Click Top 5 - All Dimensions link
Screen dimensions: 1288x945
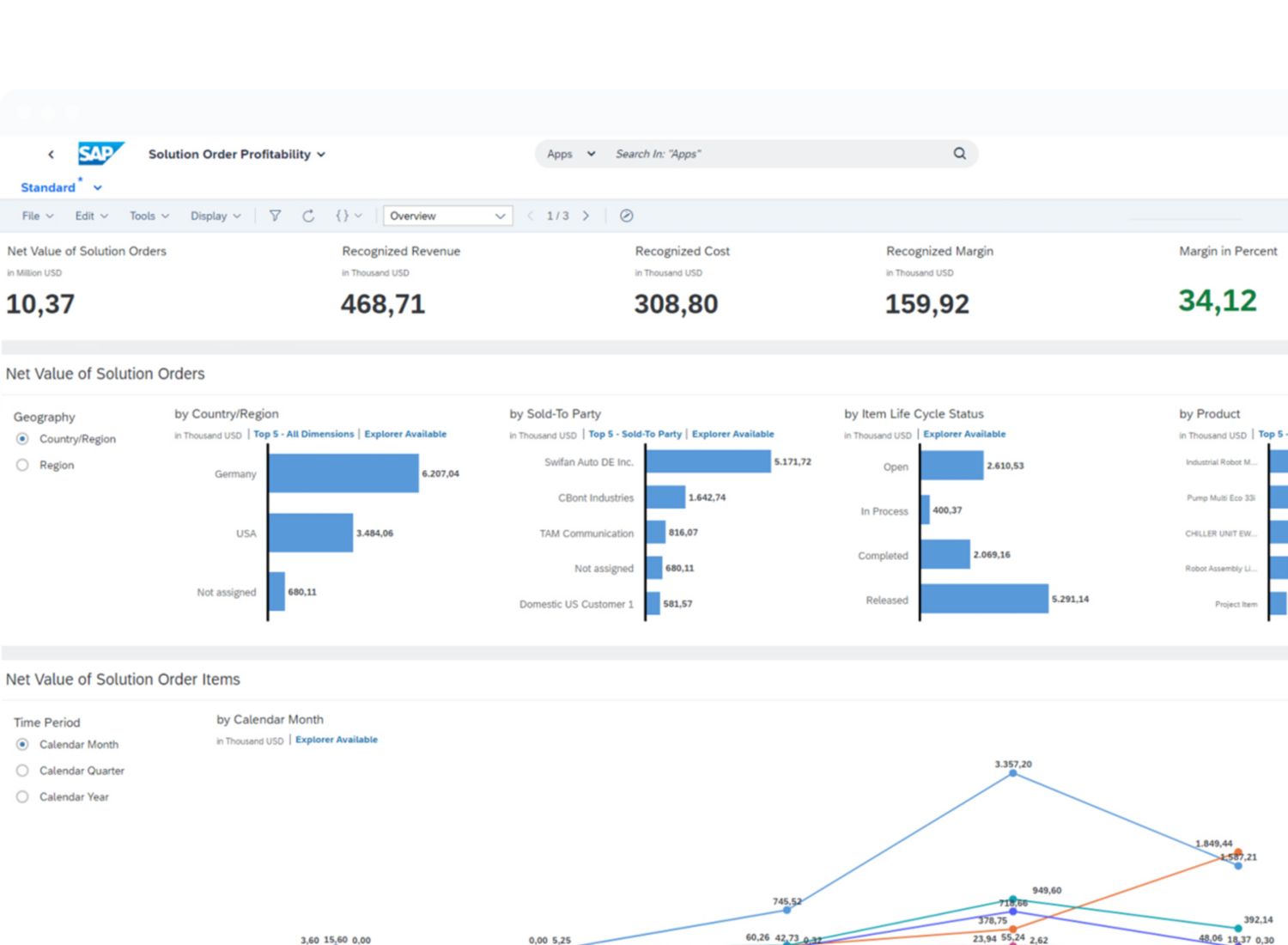[303, 434]
